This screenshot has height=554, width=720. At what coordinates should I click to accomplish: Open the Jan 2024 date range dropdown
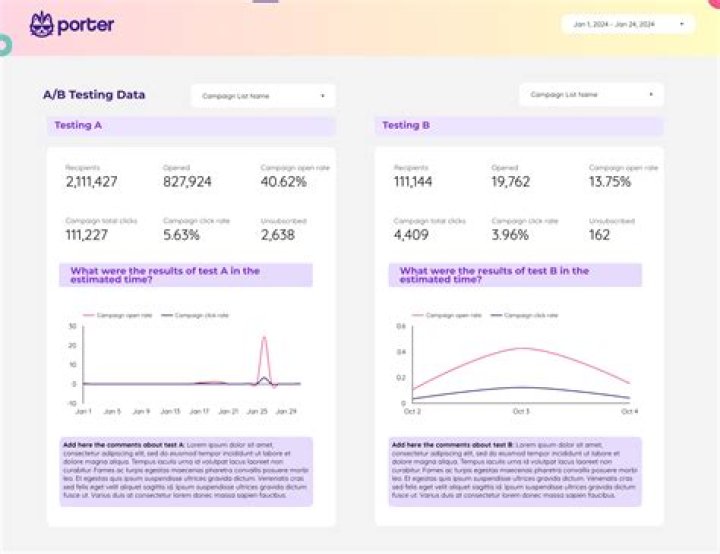628,24
